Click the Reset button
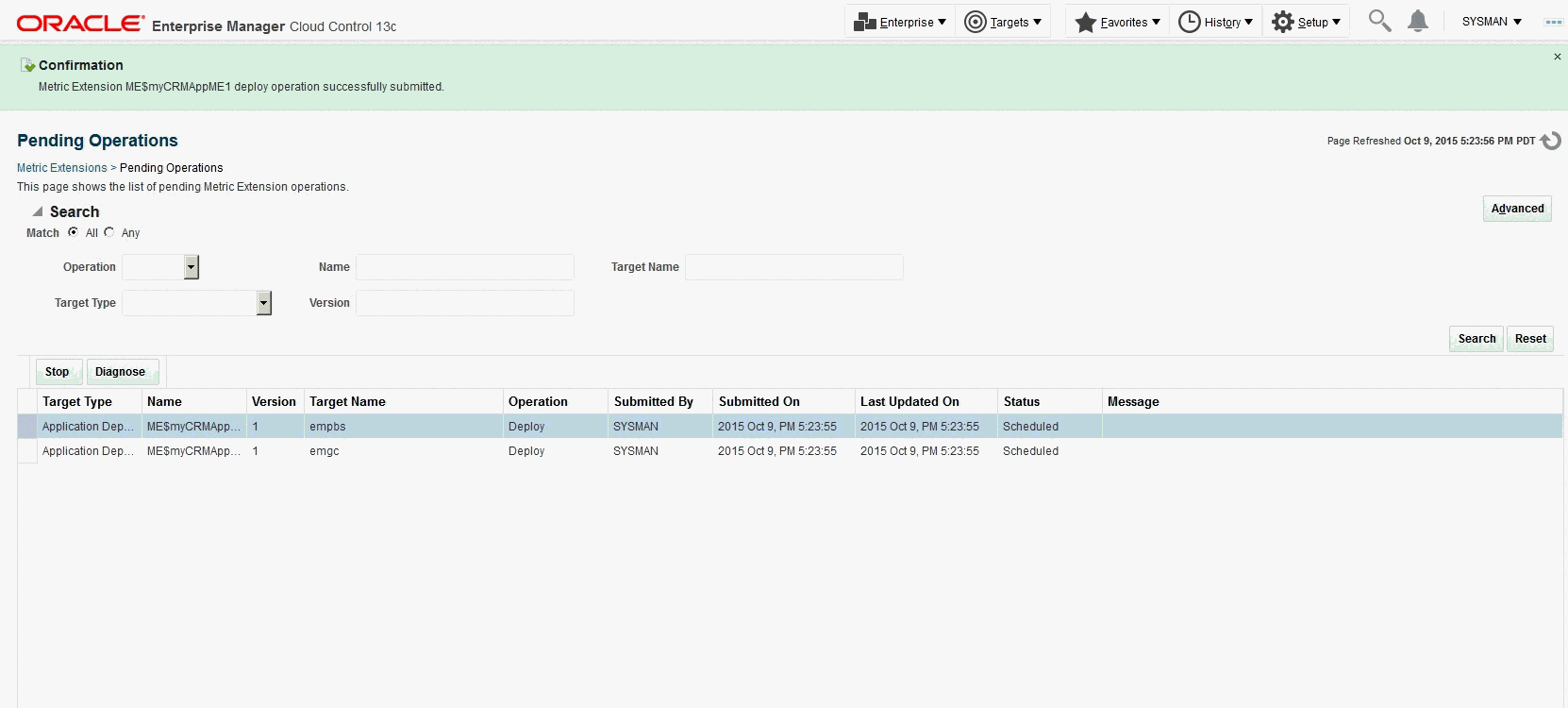Viewport: 1568px width, 708px height. point(1530,339)
